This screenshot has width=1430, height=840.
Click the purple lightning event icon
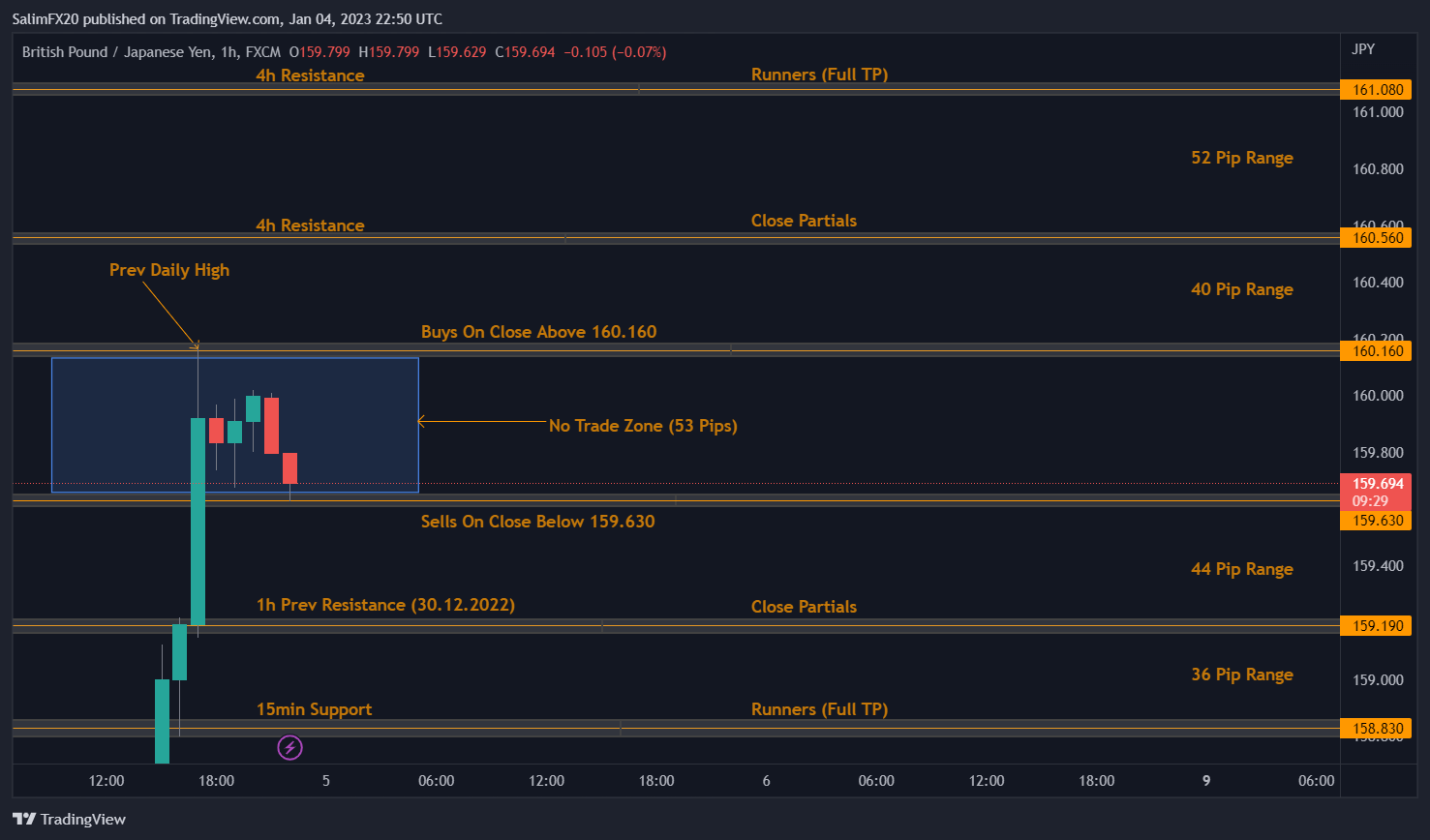(289, 747)
